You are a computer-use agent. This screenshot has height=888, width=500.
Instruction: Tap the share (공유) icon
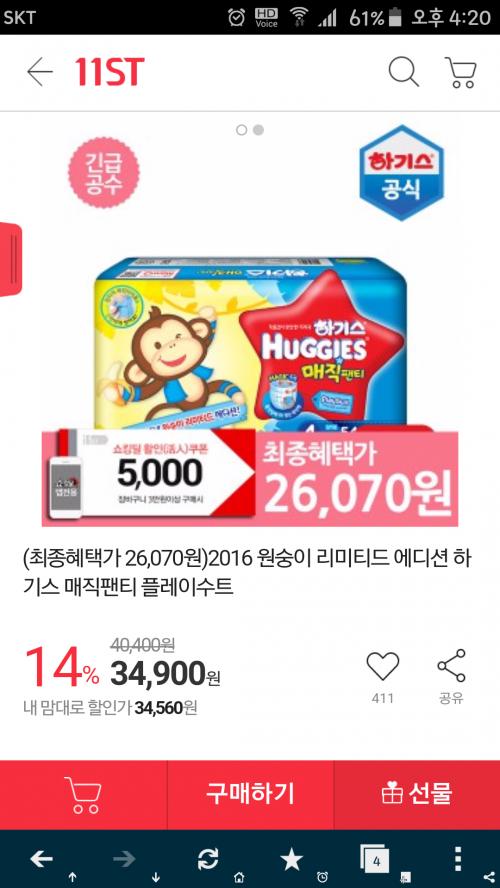(451, 665)
